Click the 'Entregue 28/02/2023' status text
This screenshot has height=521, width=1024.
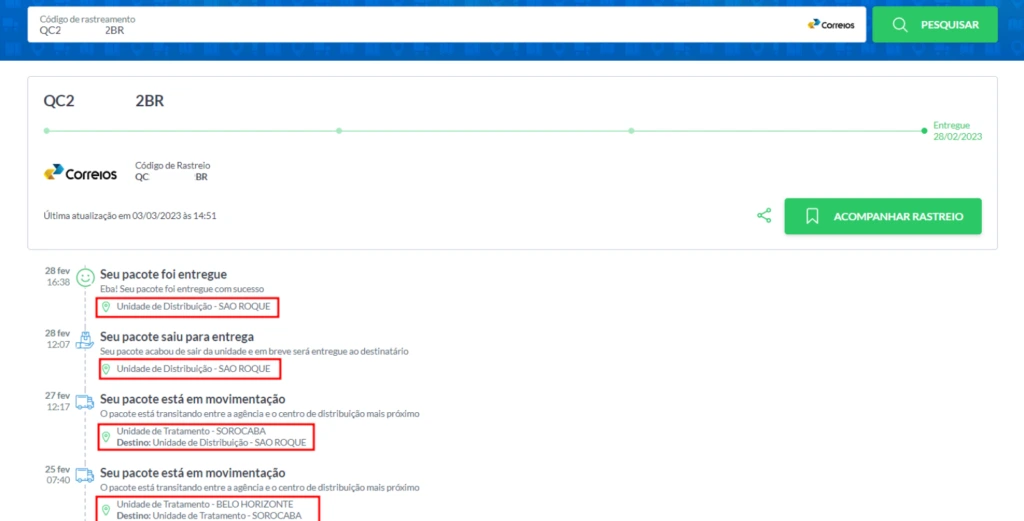coord(957,131)
